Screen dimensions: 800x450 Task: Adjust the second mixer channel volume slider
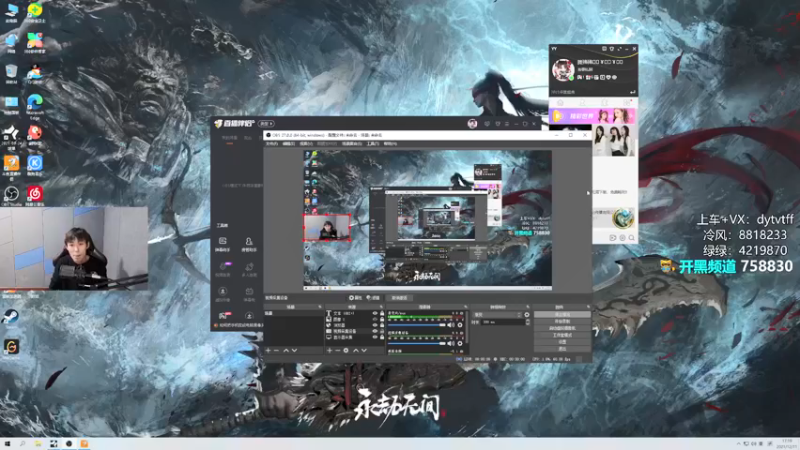417,343
